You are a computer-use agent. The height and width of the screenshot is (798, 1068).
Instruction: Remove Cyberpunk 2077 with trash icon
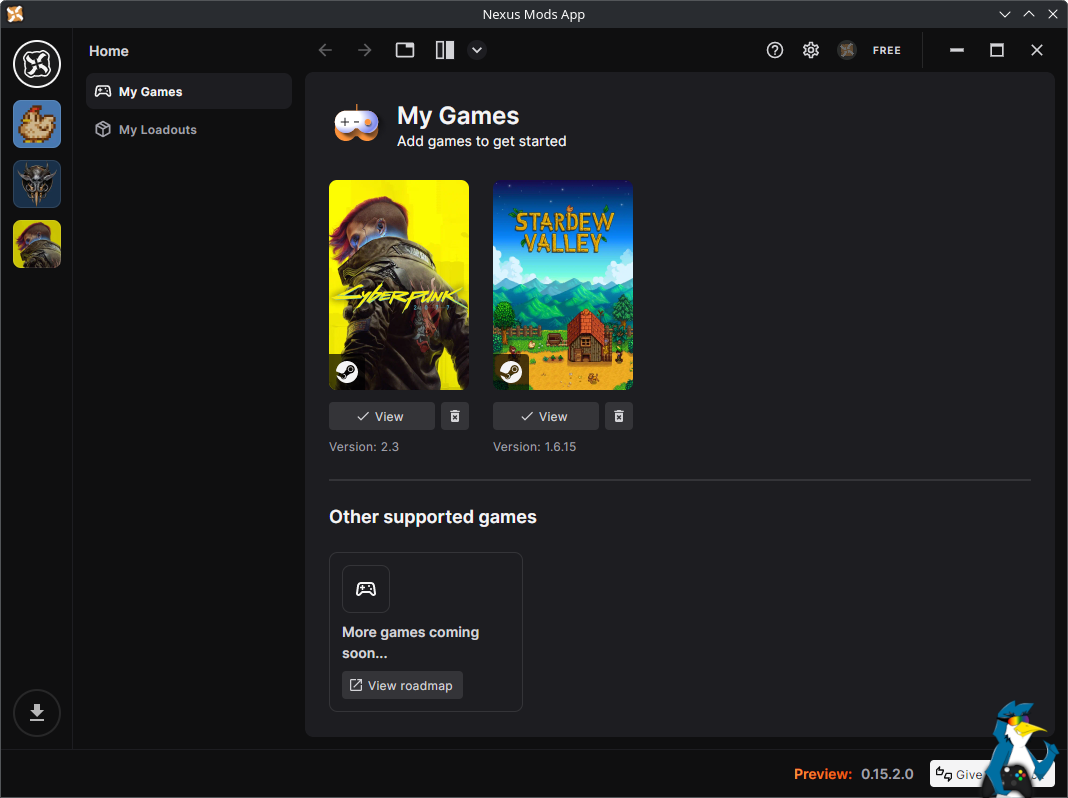click(x=455, y=416)
